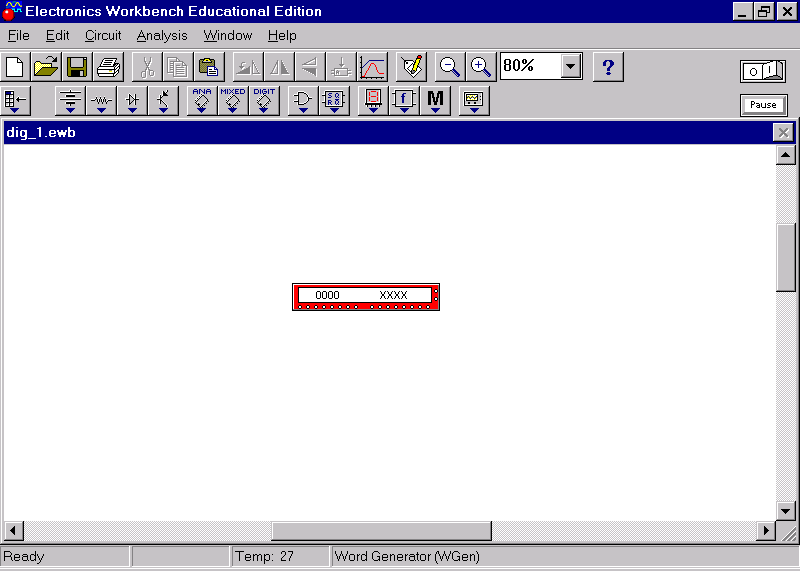Click the 80% zoom field

tap(531, 66)
